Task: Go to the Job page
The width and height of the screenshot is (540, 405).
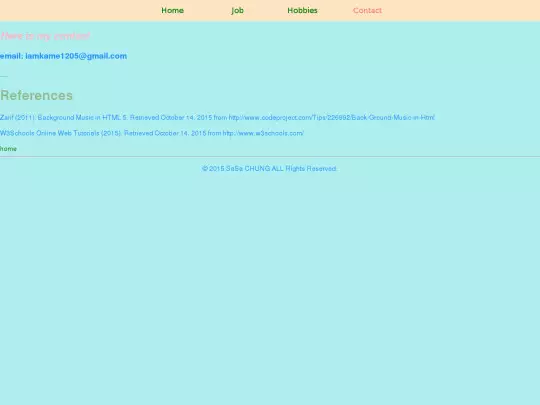Action: [x=237, y=10]
